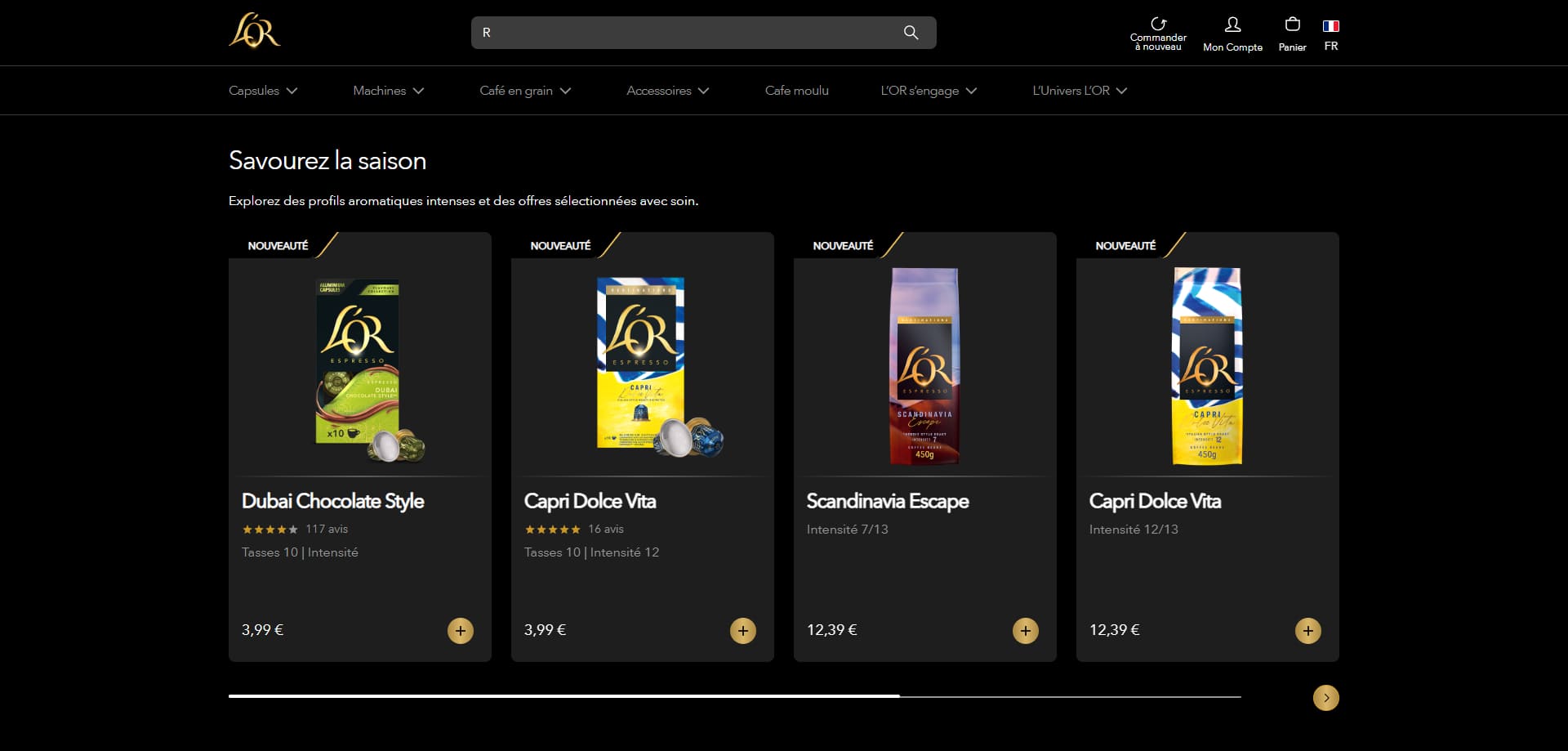Click the 16 avis reviews link
This screenshot has height=751, width=1568.
coord(606,530)
